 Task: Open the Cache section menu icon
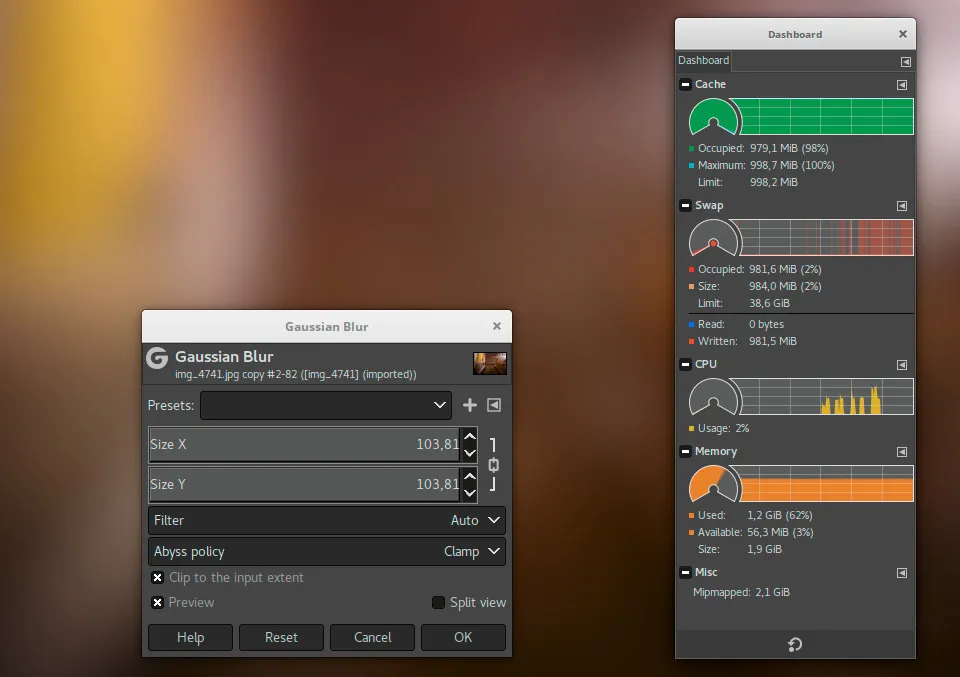902,84
